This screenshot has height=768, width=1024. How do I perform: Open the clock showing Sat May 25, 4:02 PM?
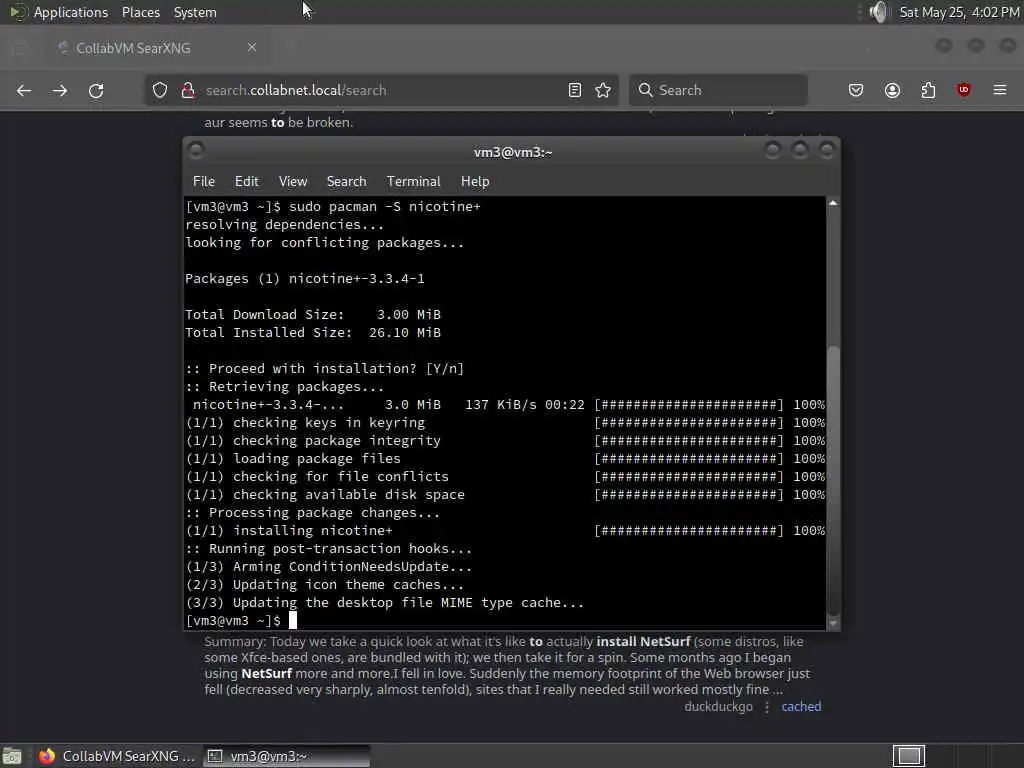[959, 12]
